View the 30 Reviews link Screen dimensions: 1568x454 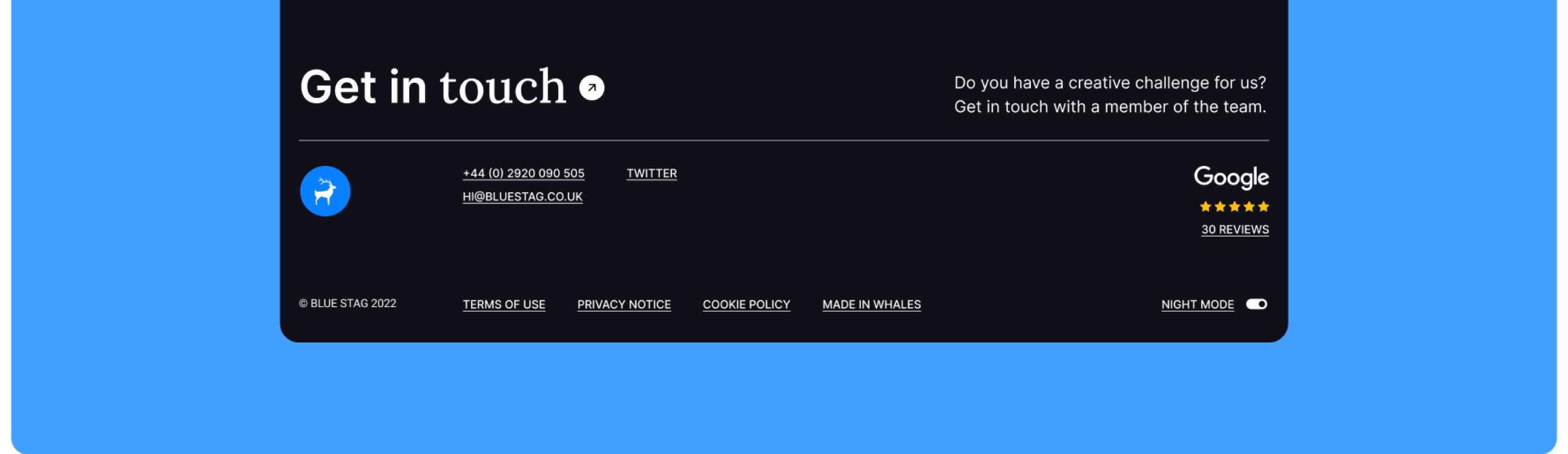(1234, 230)
